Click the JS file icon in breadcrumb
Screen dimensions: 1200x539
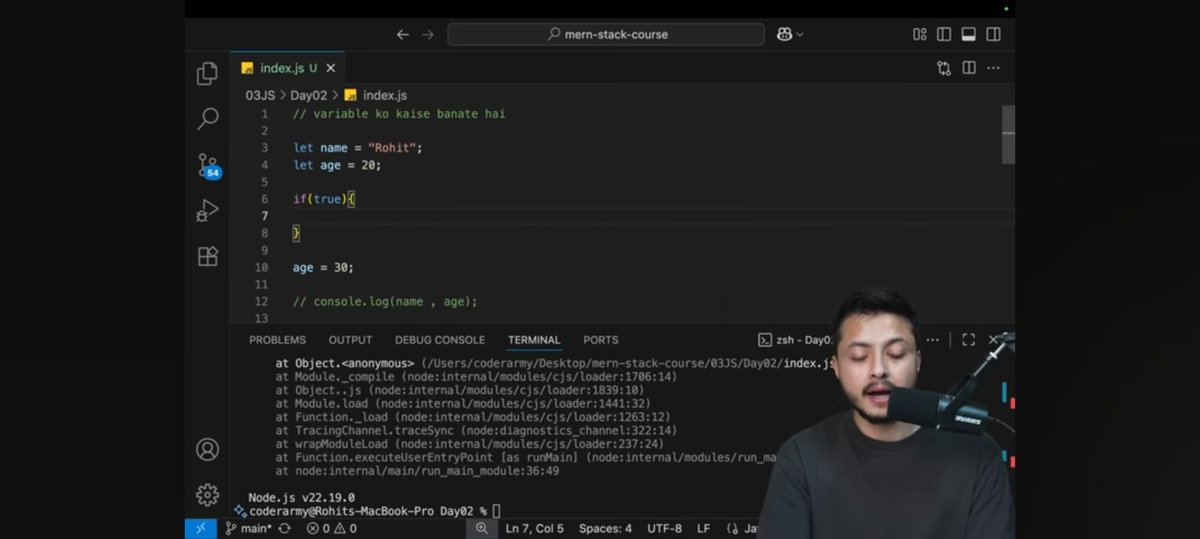pyautogui.click(x=350, y=95)
